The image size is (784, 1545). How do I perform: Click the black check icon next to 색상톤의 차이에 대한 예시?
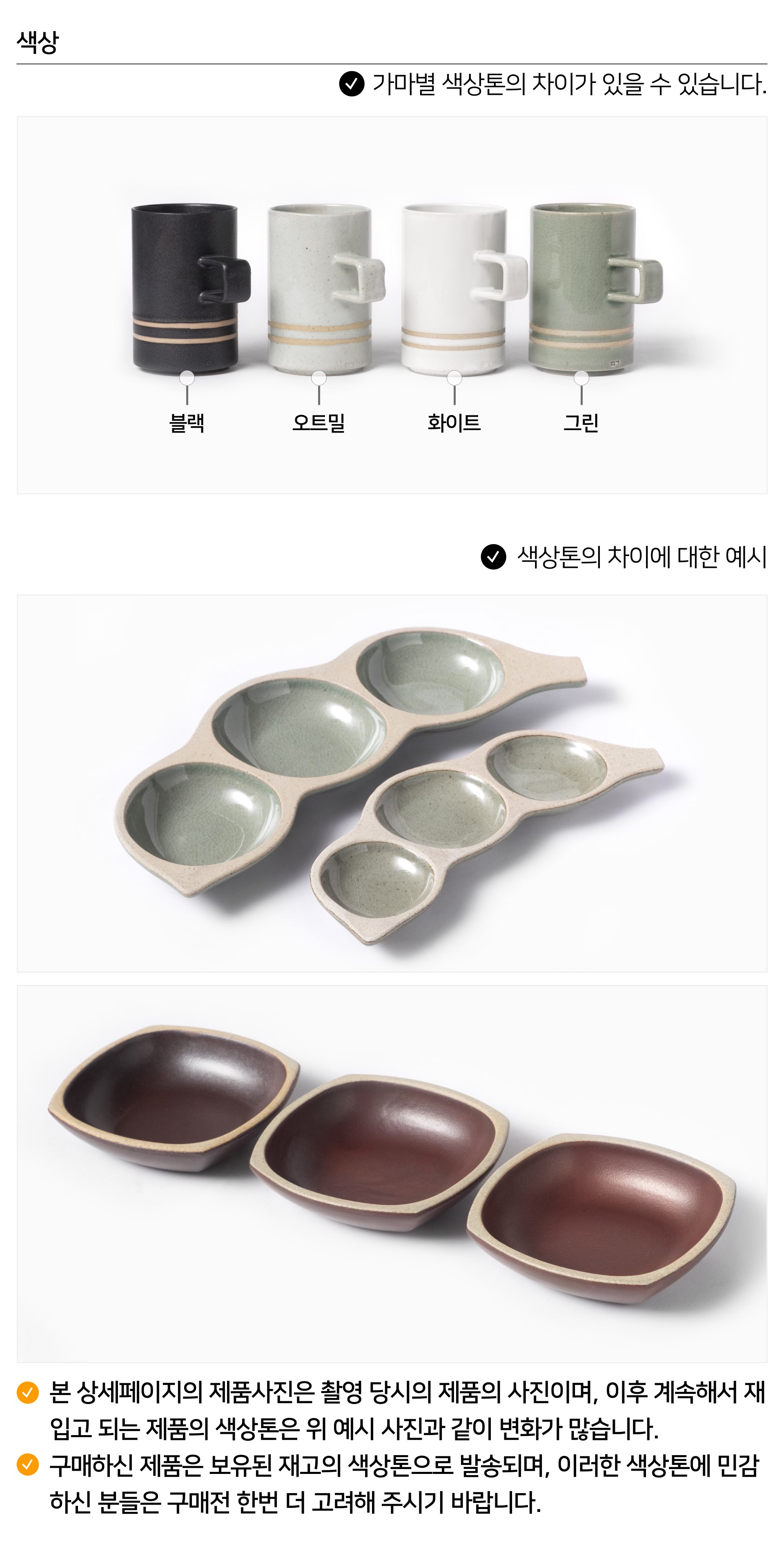(493, 556)
